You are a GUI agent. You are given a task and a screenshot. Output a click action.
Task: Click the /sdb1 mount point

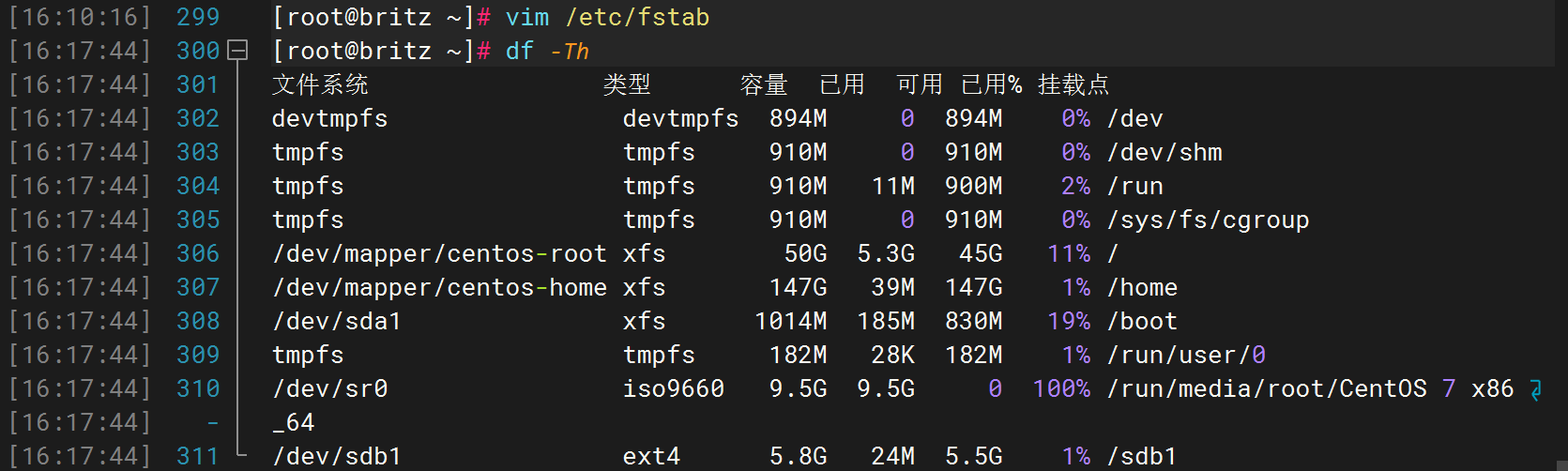(x=1143, y=456)
